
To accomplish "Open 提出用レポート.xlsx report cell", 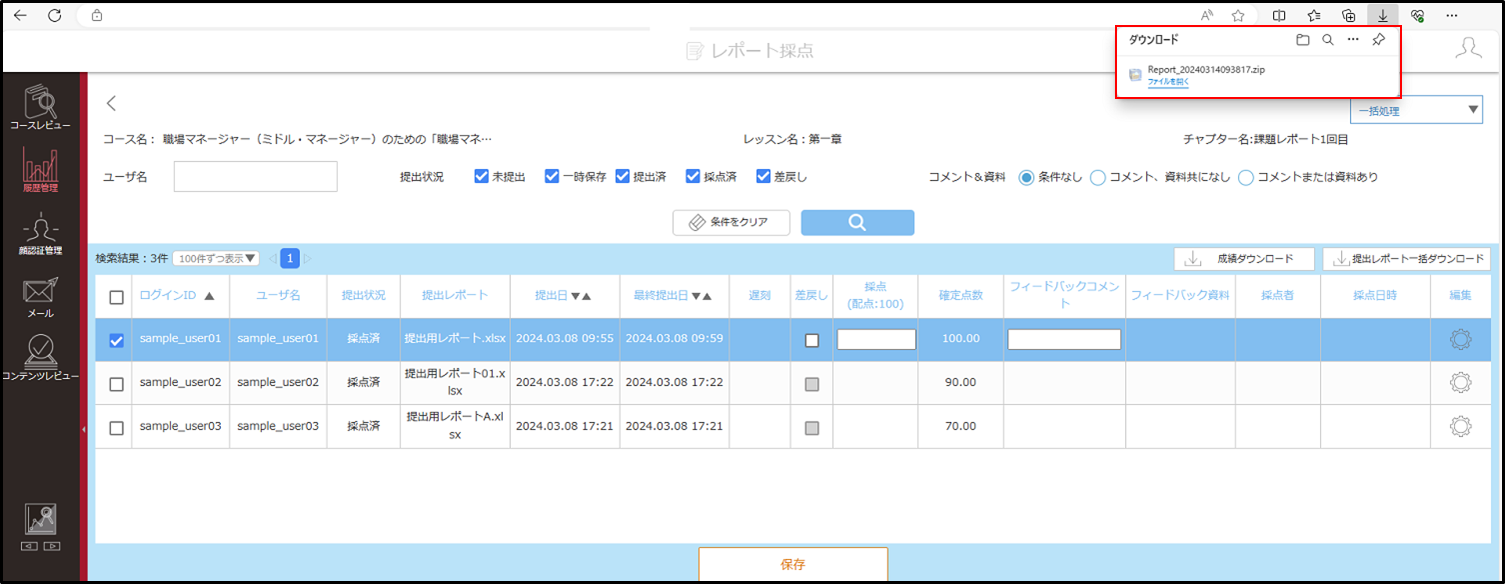I will point(455,339).
